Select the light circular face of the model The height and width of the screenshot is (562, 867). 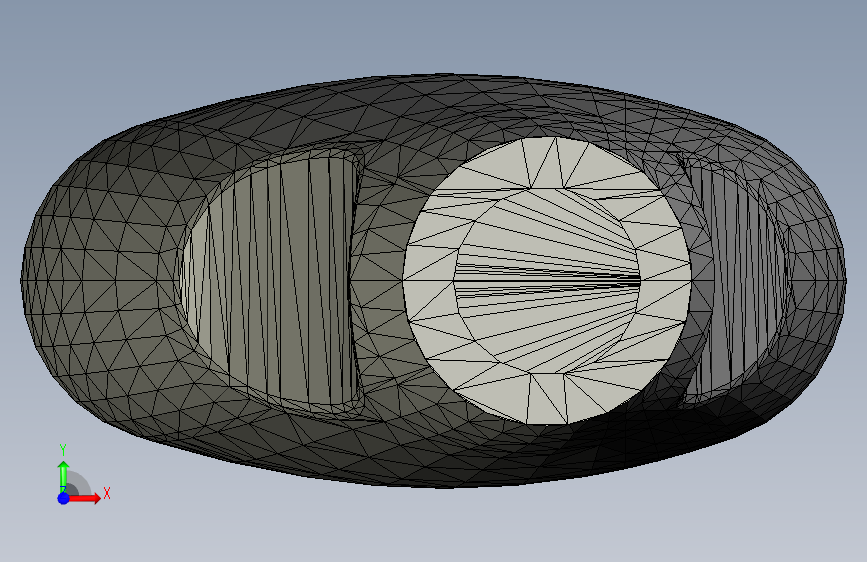tap(547, 280)
